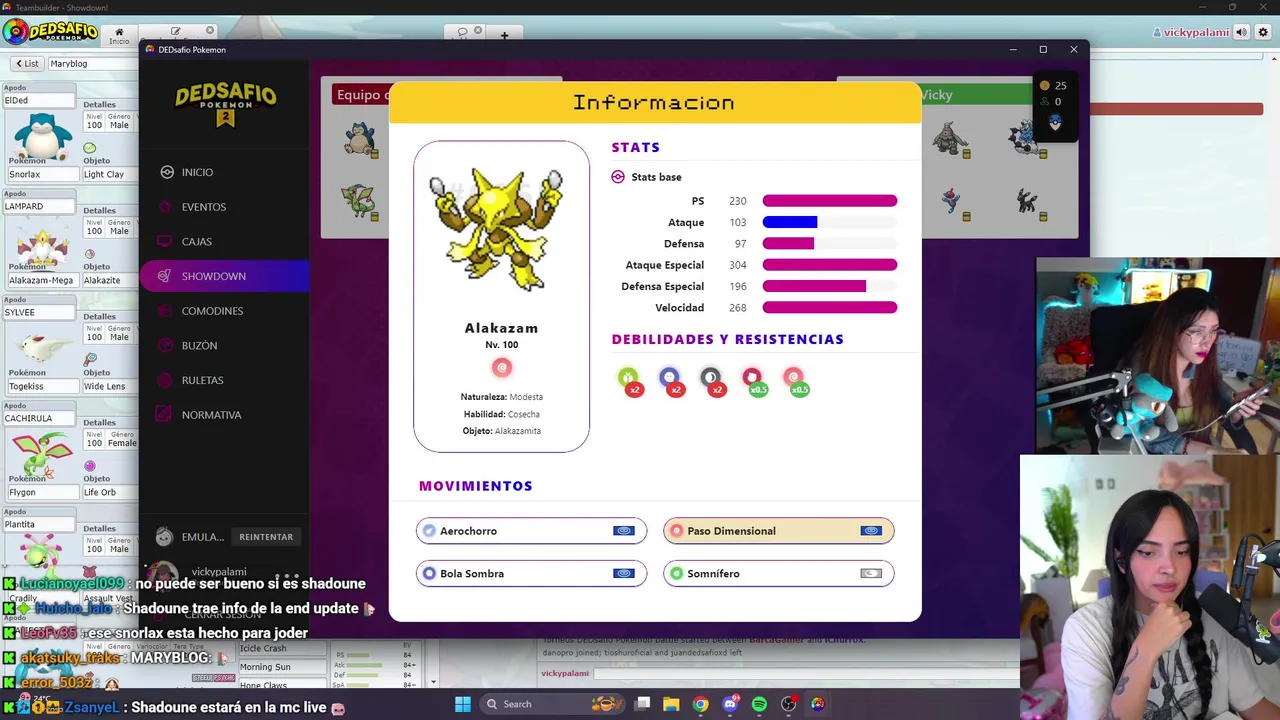Click the Snorlax Pokémon name field
This screenshot has width=1280, height=720.
coord(41,174)
